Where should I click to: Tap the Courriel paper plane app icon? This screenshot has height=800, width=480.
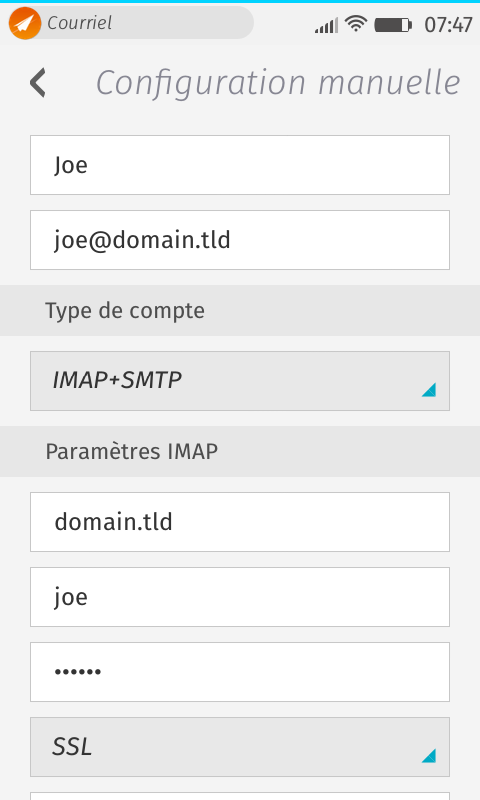[x=24, y=23]
